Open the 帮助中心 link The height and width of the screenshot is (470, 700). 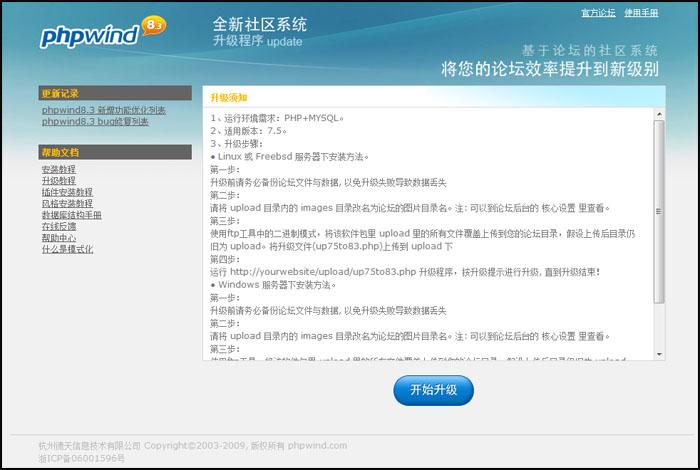click(x=58, y=238)
